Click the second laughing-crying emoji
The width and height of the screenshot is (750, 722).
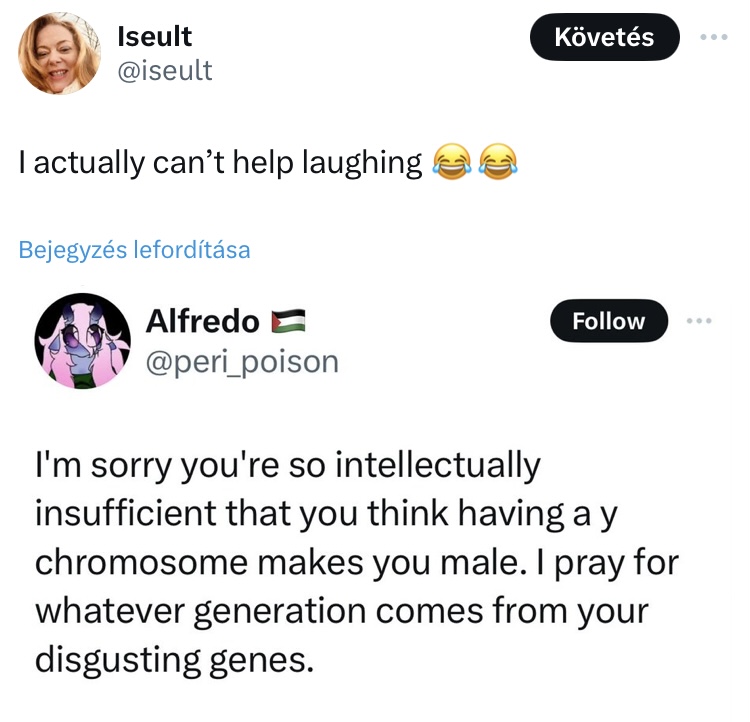coord(498,162)
